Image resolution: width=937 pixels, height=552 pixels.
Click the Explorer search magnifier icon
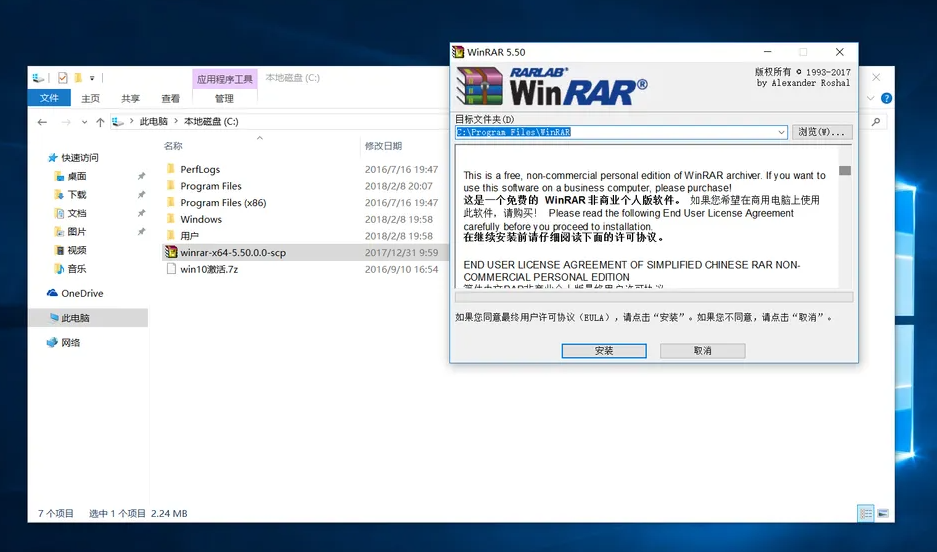[x=876, y=122]
